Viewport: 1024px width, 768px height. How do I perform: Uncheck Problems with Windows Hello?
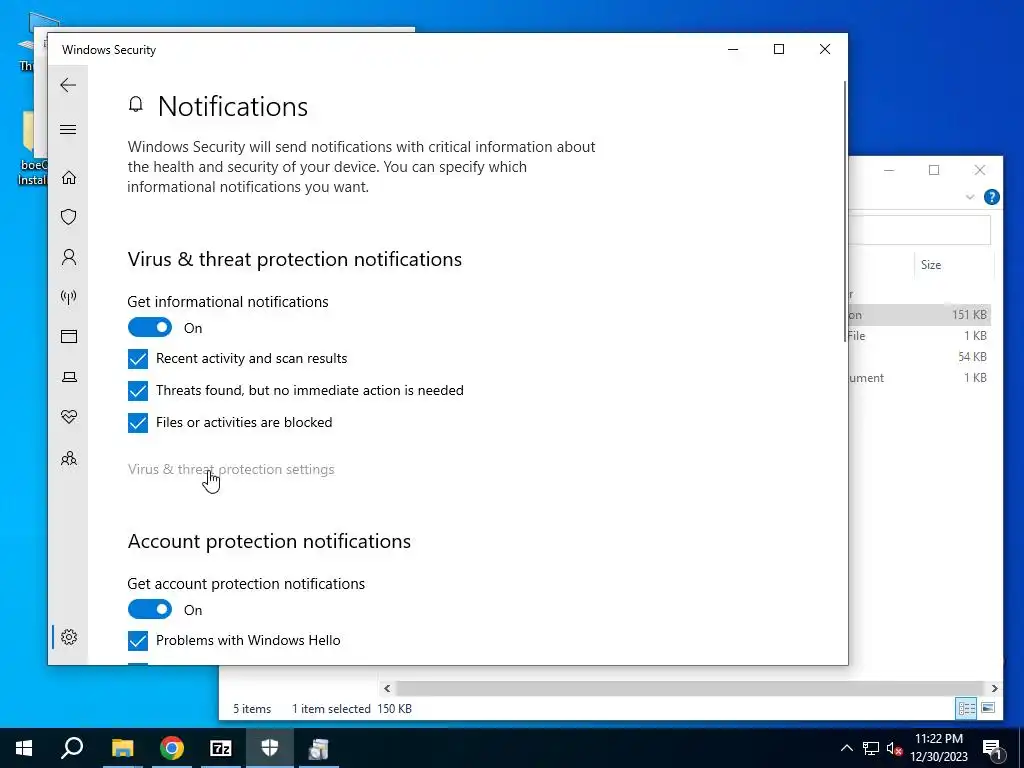point(138,641)
